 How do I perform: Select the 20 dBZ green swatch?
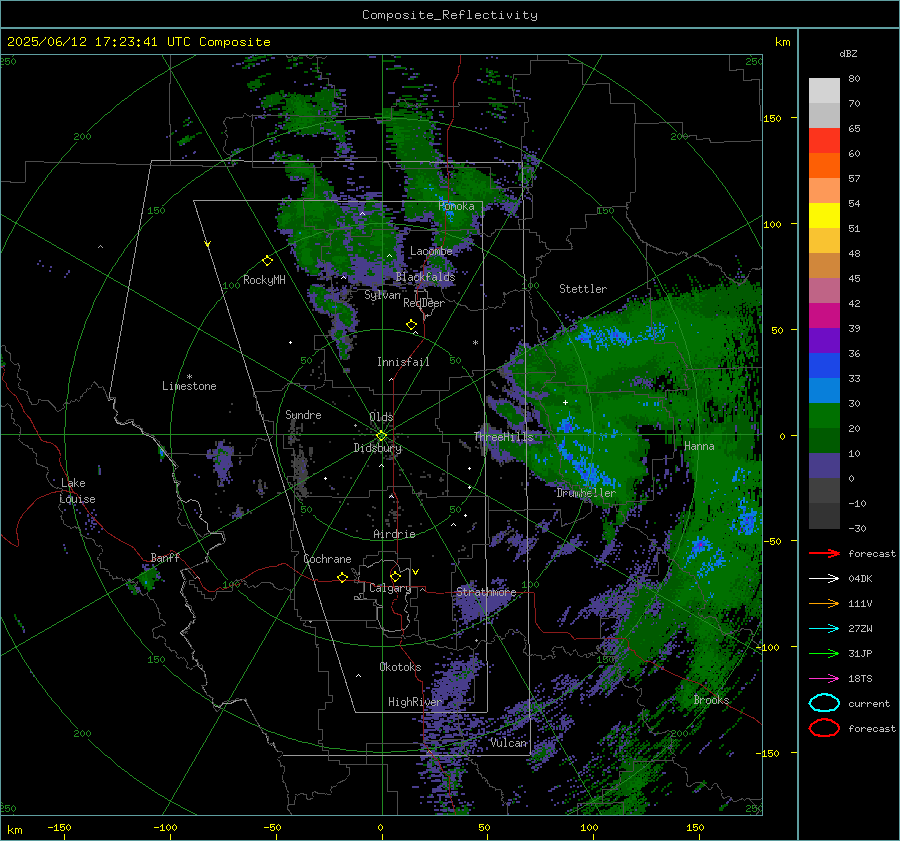(824, 416)
